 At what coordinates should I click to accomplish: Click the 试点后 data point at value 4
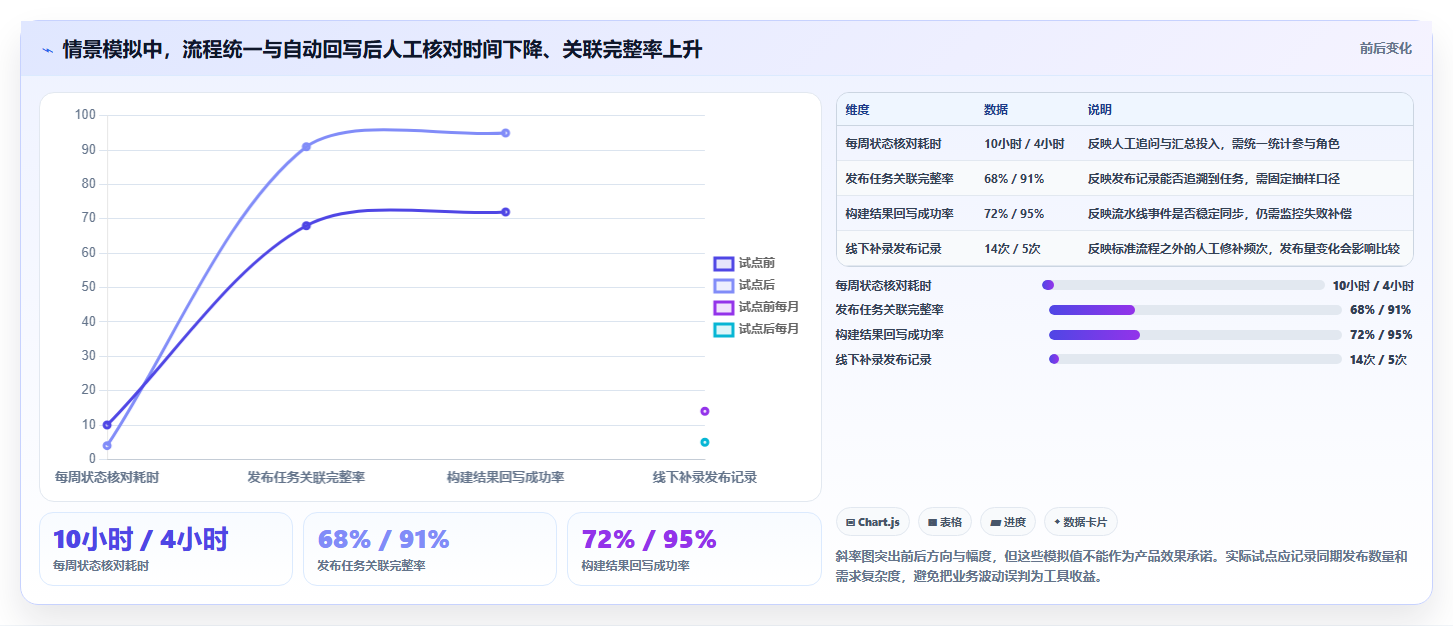[107, 446]
